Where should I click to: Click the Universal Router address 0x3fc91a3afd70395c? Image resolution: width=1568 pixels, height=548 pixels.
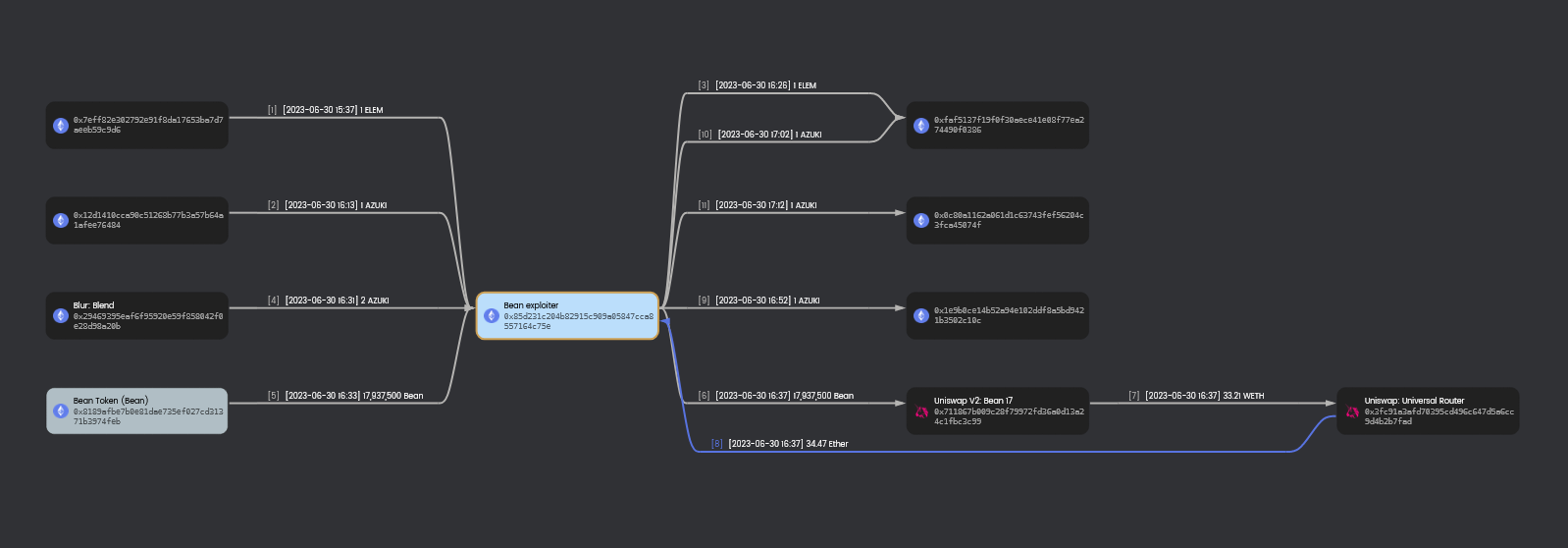click(1438, 416)
